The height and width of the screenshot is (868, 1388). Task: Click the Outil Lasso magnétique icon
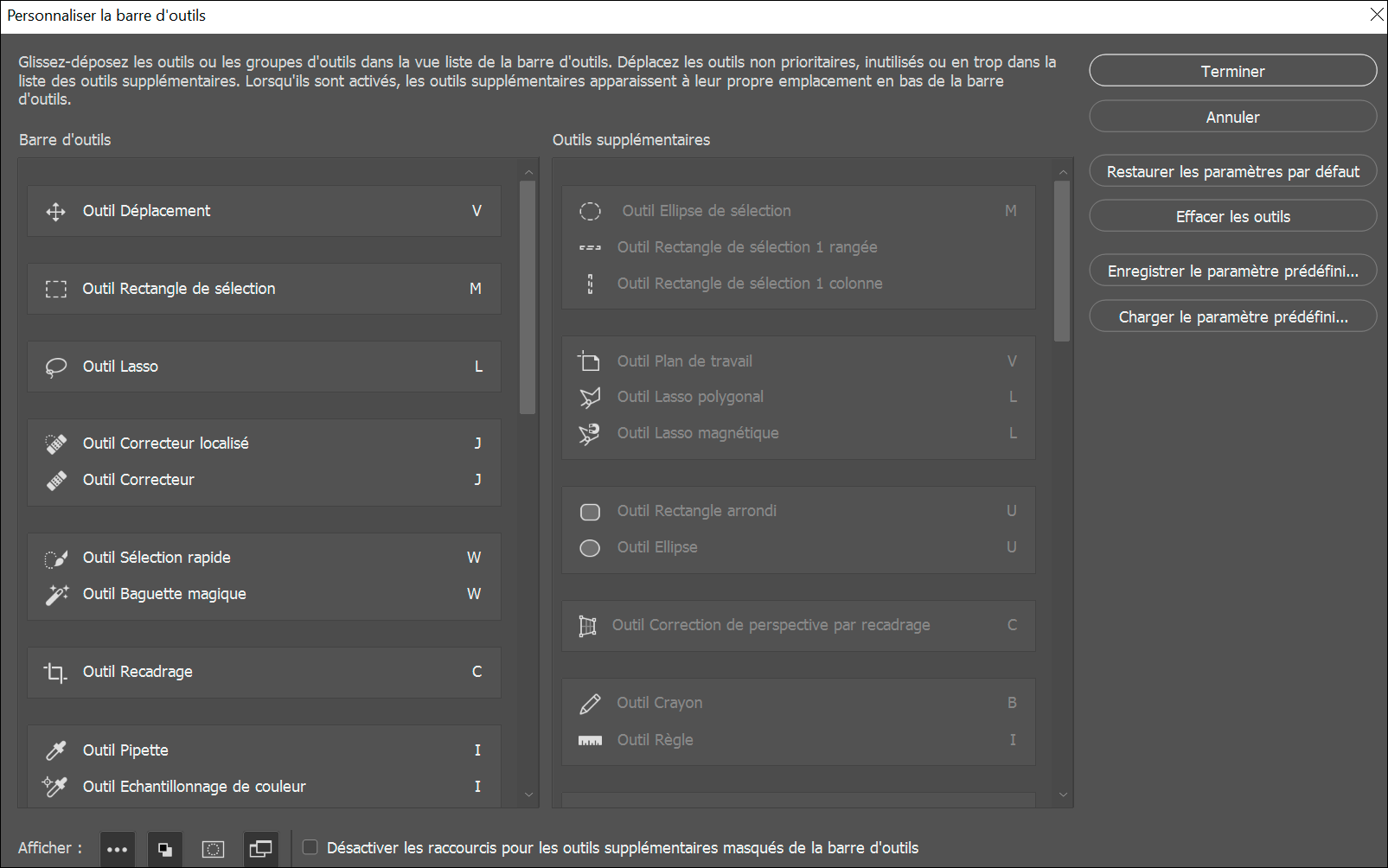(x=590, y=434)
